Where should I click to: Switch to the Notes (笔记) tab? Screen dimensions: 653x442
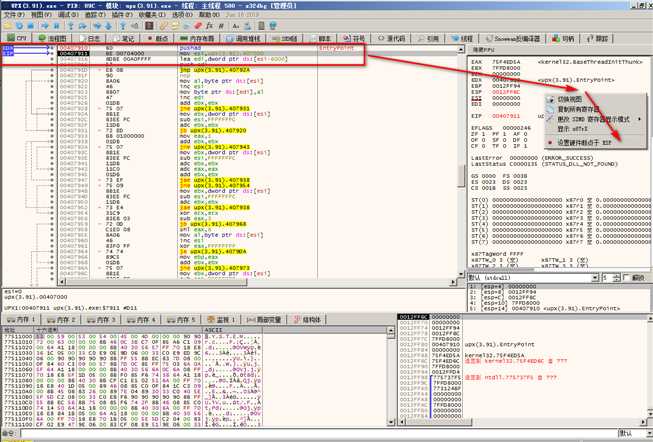[122, 38]
